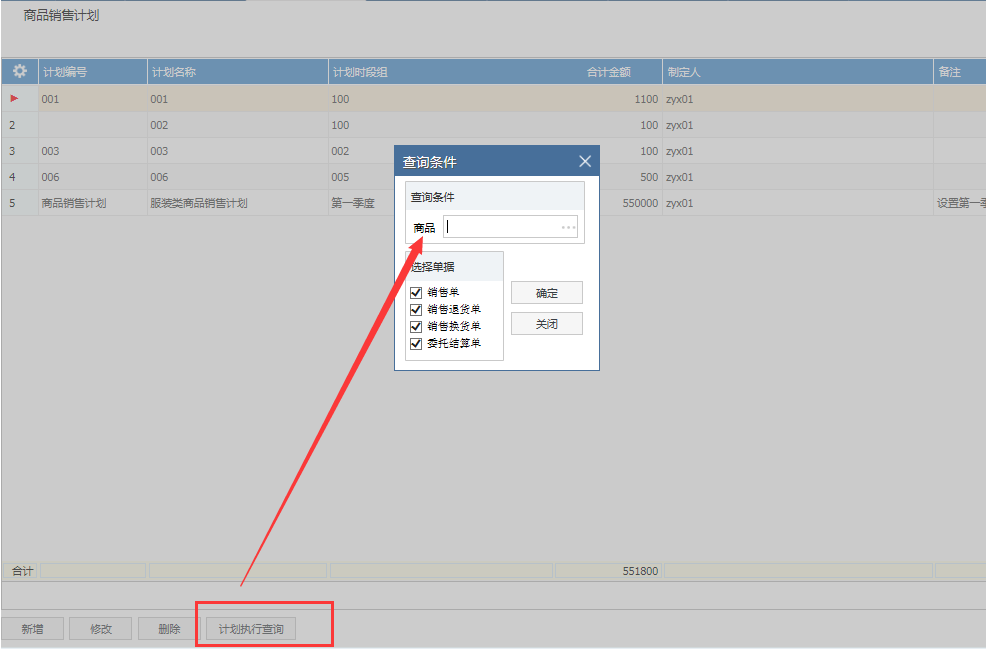986x649 pixels.
Task: Click the 确定 button in dialog
Action: (x=546, y=293)
